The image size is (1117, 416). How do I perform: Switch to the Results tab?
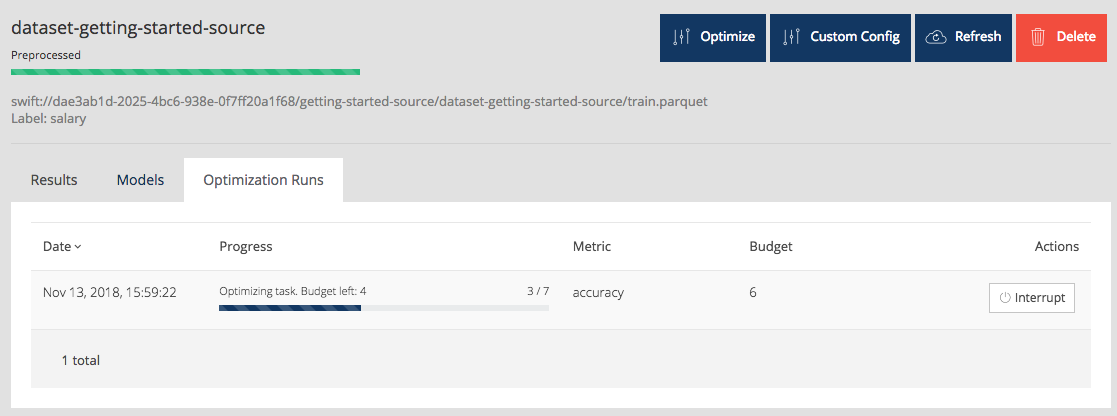click(54, 180)
